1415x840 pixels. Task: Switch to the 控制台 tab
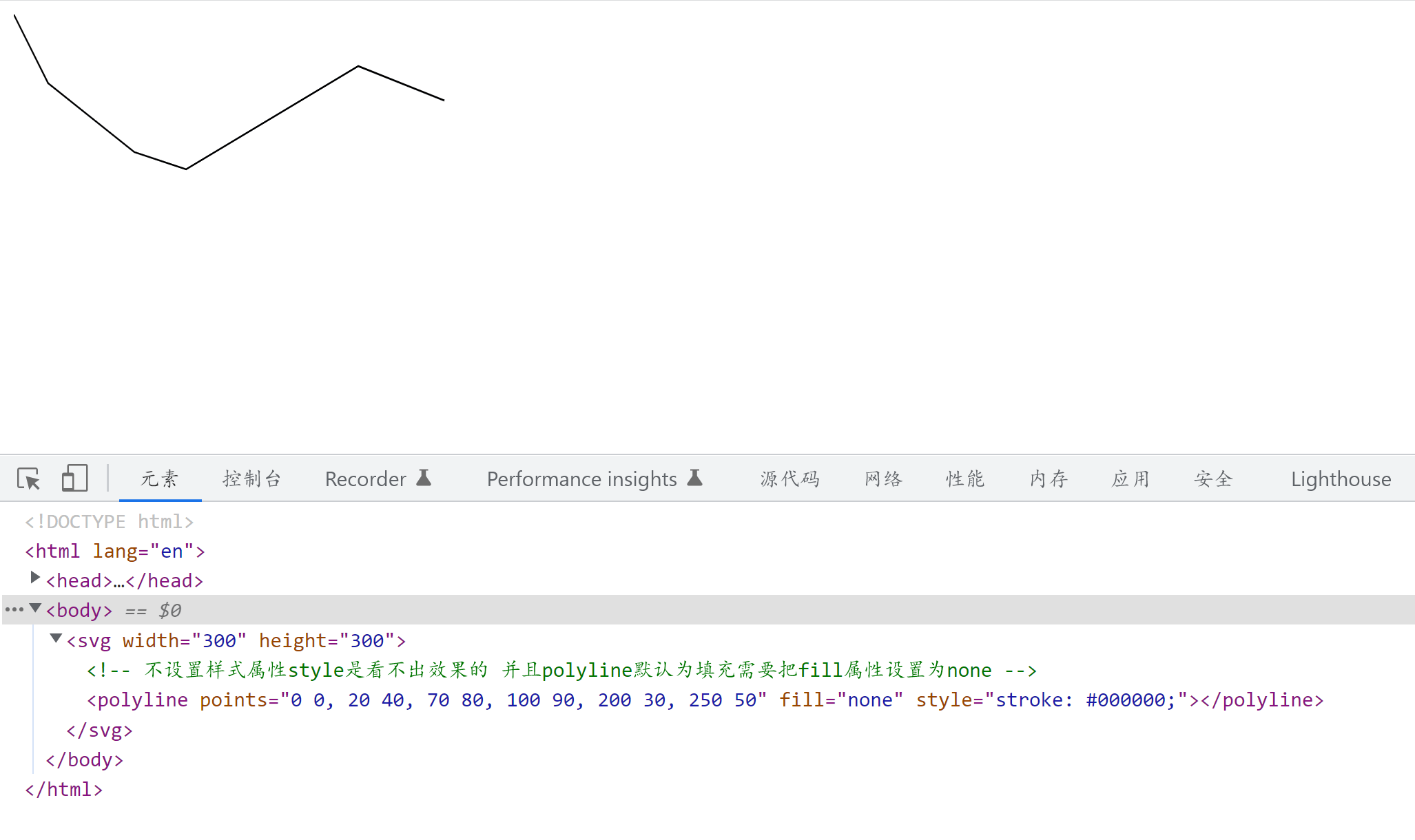252,479
